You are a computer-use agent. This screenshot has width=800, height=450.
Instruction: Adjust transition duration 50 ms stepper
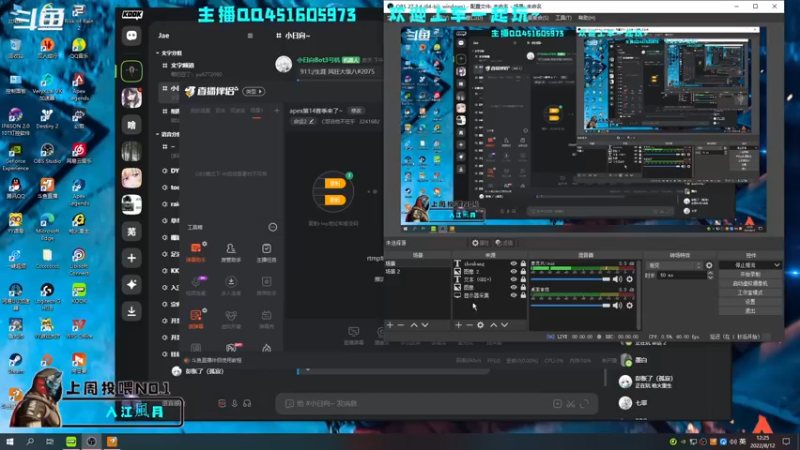click(710, 275)
